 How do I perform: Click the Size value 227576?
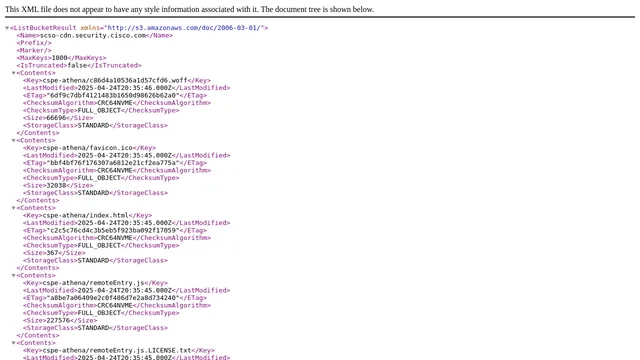click(x=58, y=320)
